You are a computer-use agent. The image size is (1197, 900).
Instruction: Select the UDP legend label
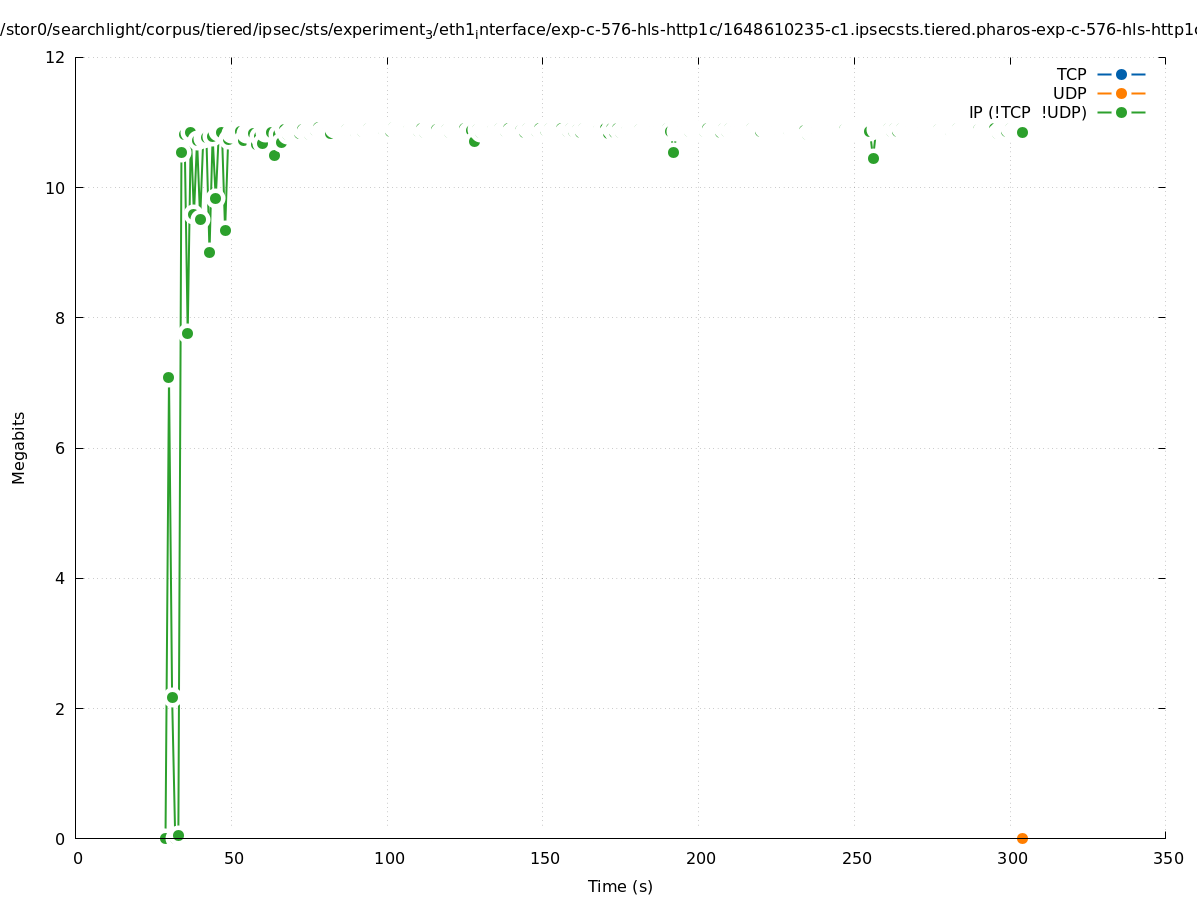pos(1069,93)
